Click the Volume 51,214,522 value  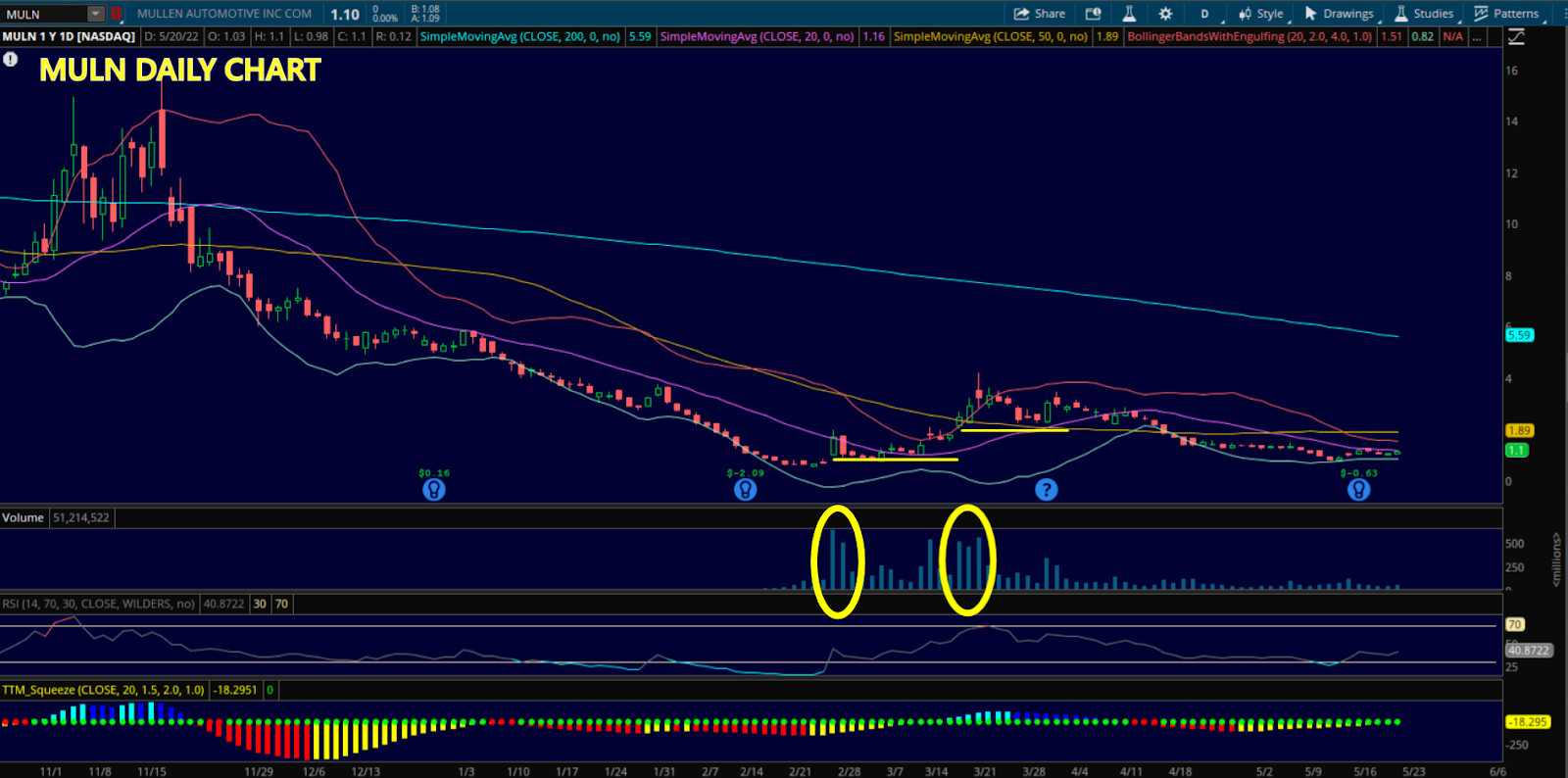81,517
